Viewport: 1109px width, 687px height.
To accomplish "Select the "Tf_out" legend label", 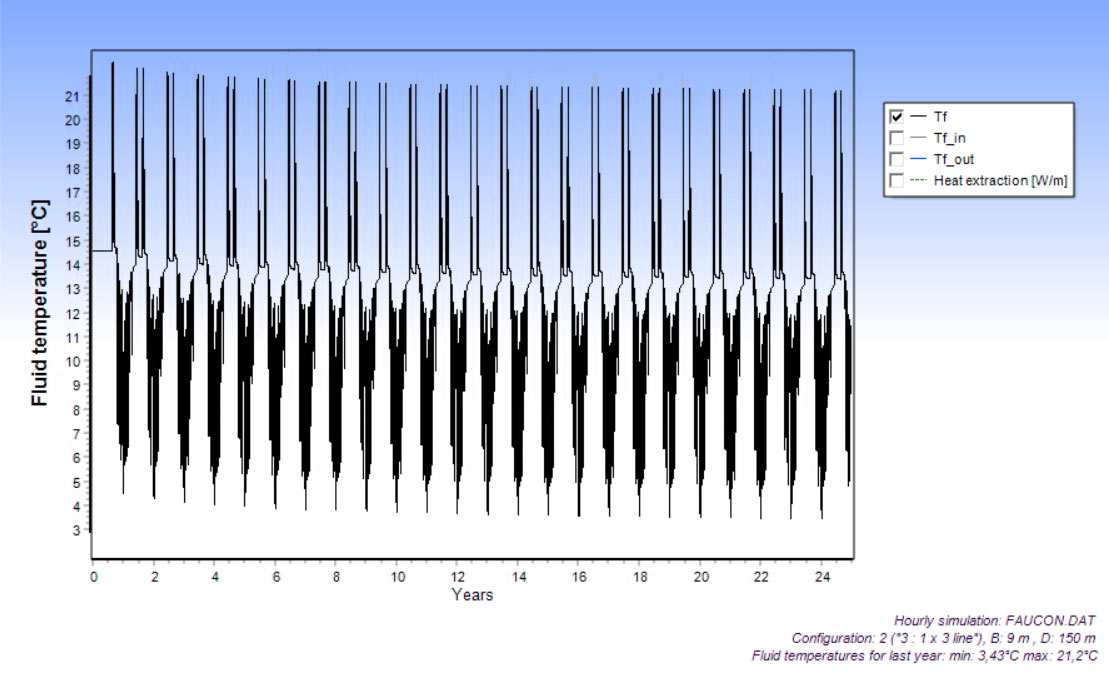I will click(x=953, y=159).
